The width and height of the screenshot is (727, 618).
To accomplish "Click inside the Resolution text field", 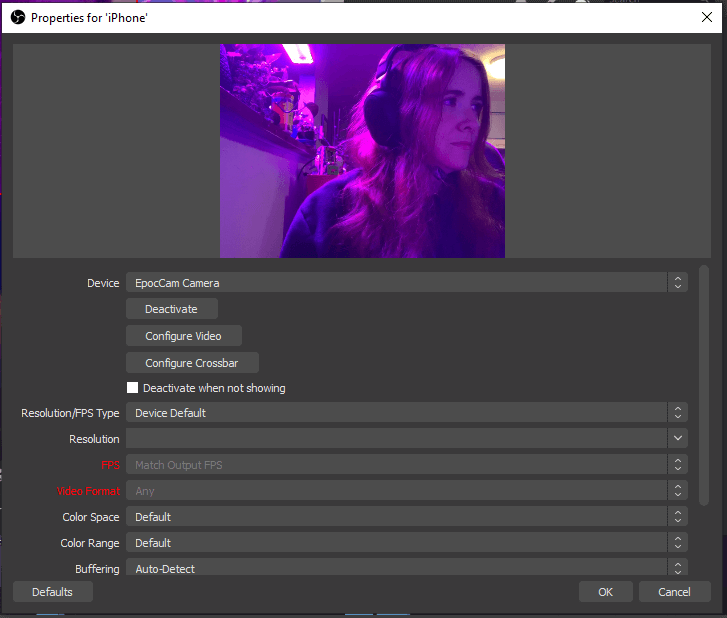I will 396,438.
